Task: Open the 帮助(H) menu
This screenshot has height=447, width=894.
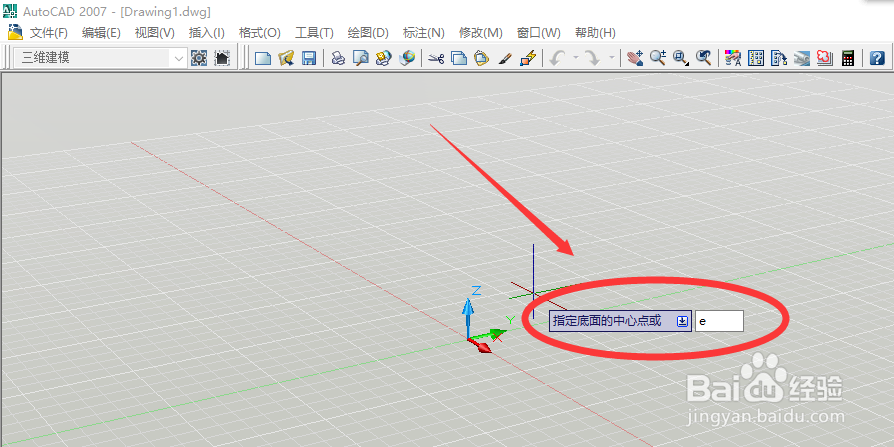Action: (595, 33)
